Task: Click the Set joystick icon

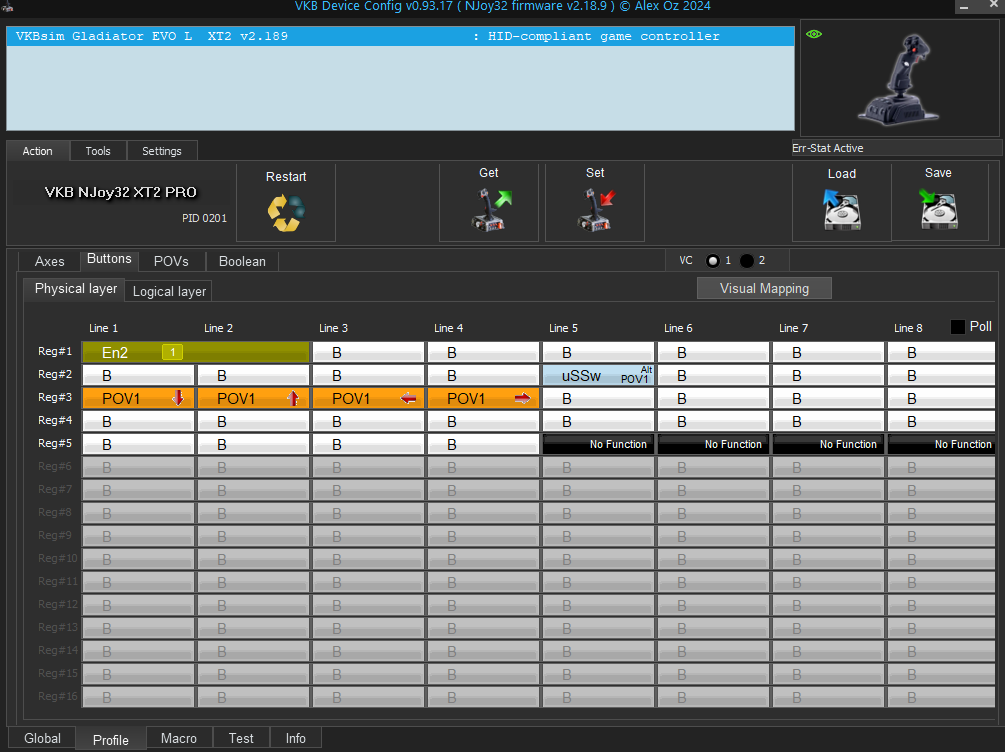Action: [x=597, y=210]
